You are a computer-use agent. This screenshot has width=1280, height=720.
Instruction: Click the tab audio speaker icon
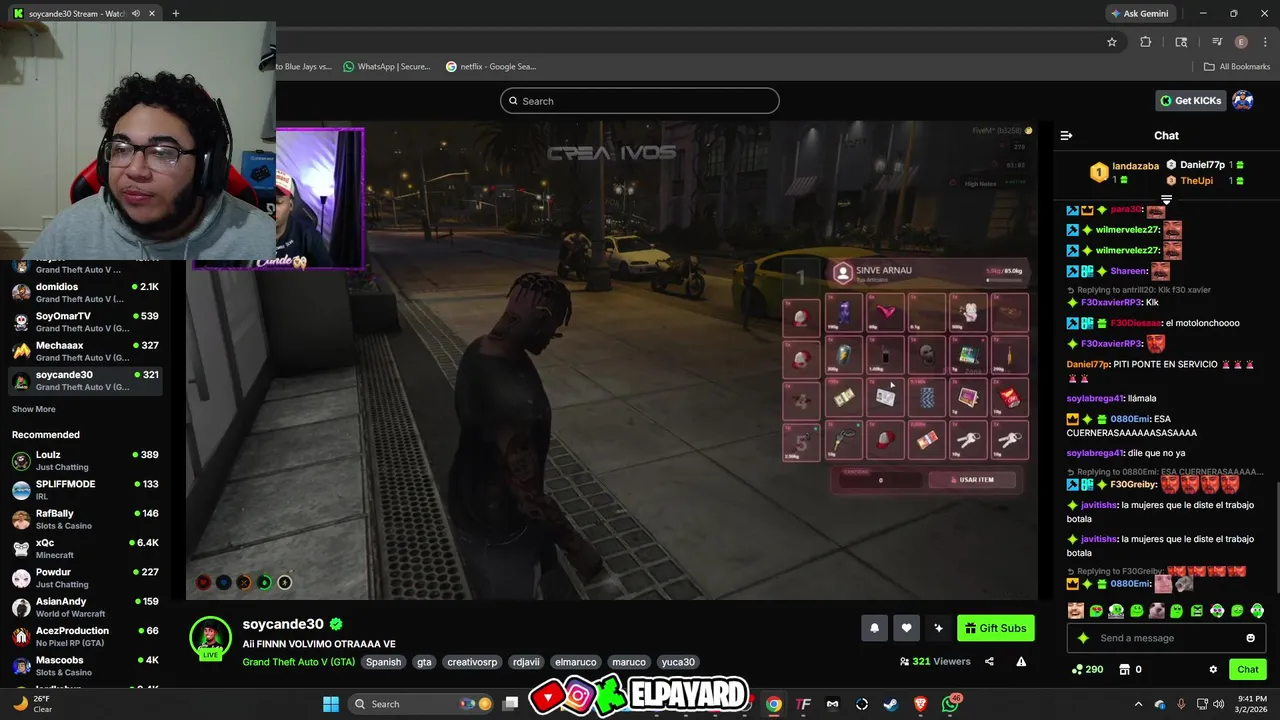pyautogui.click(x=136, y=13)
